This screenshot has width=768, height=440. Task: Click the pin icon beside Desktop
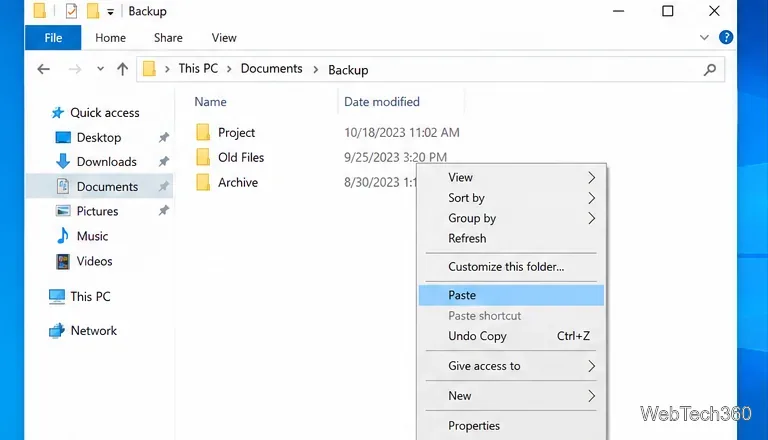pyautogui.click(x=164, y=138)
